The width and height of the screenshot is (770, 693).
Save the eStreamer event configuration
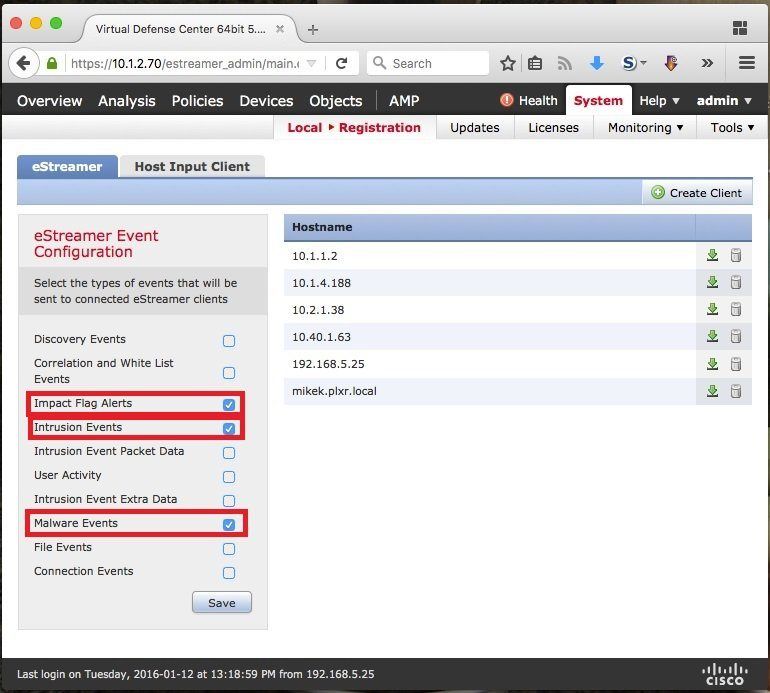click(x=221, y=603)
